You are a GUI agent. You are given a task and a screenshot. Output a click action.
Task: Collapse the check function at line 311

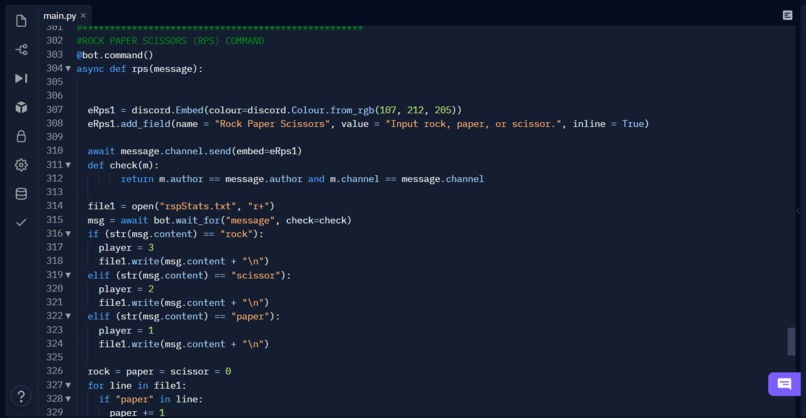click(68, 165)
